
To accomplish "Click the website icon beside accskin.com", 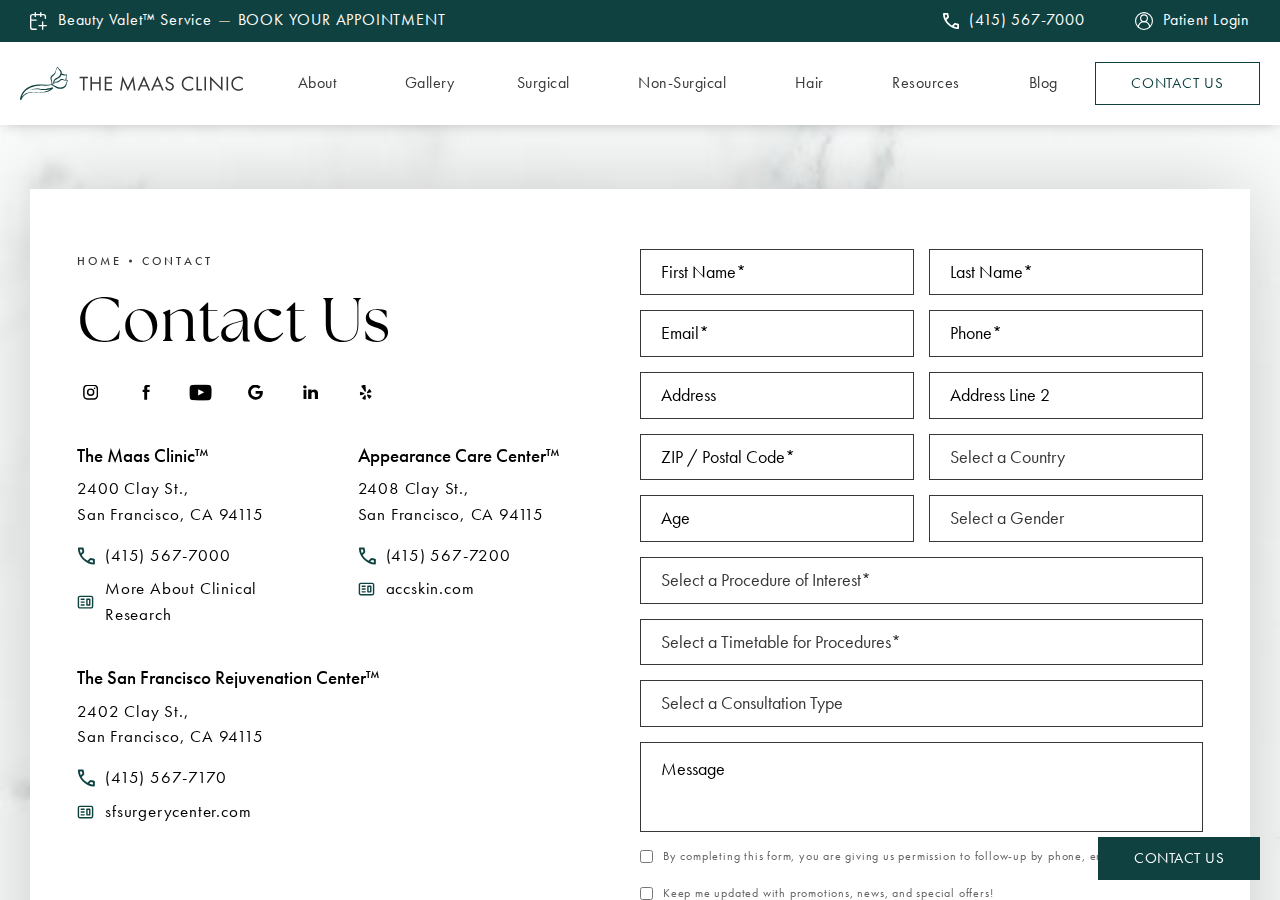I will (x=367, y=589).
